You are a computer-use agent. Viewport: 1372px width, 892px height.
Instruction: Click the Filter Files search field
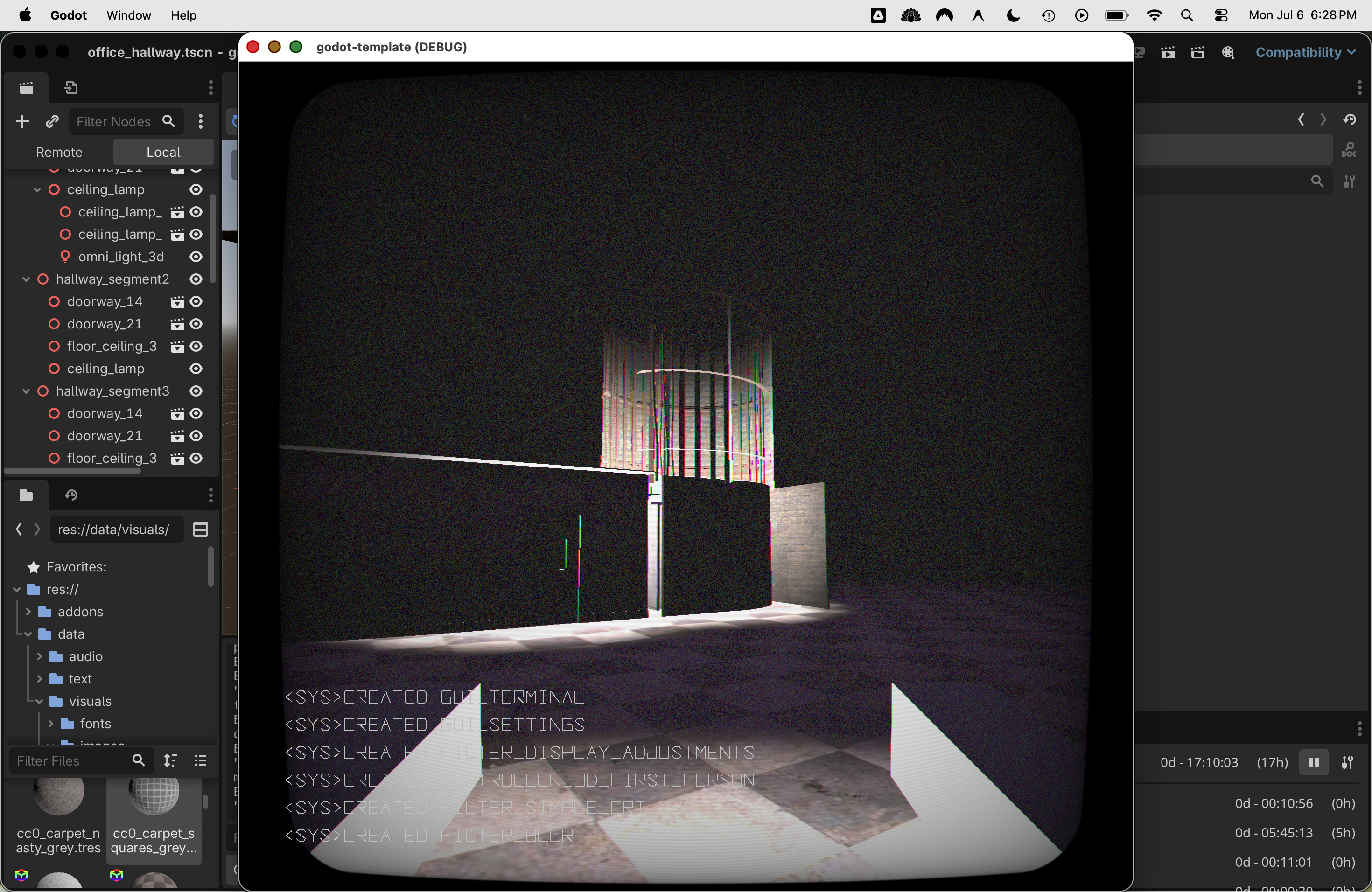(81, 760)
